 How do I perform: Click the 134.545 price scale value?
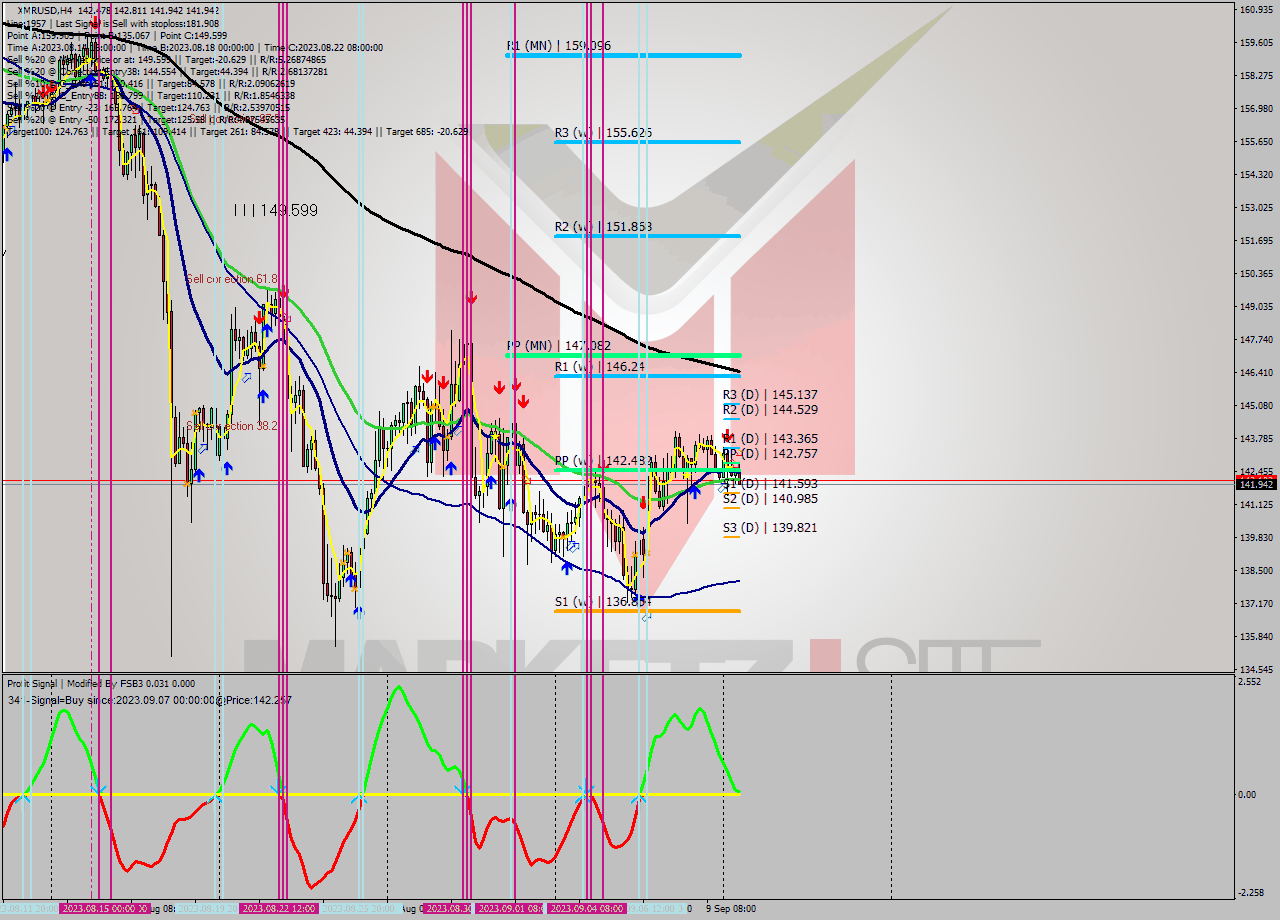1255,669
